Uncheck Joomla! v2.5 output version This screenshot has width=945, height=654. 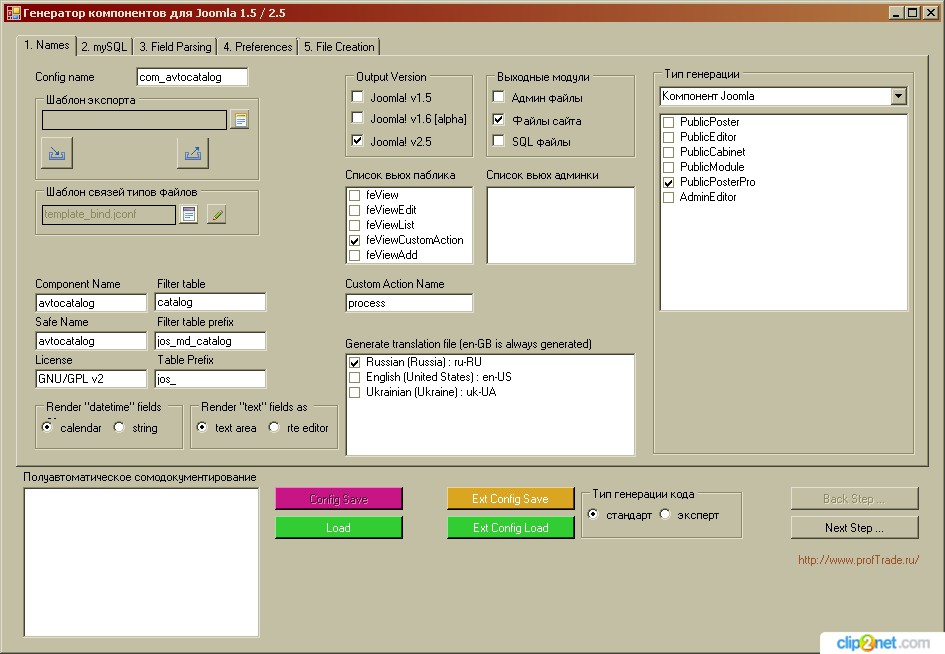point(357,140)
